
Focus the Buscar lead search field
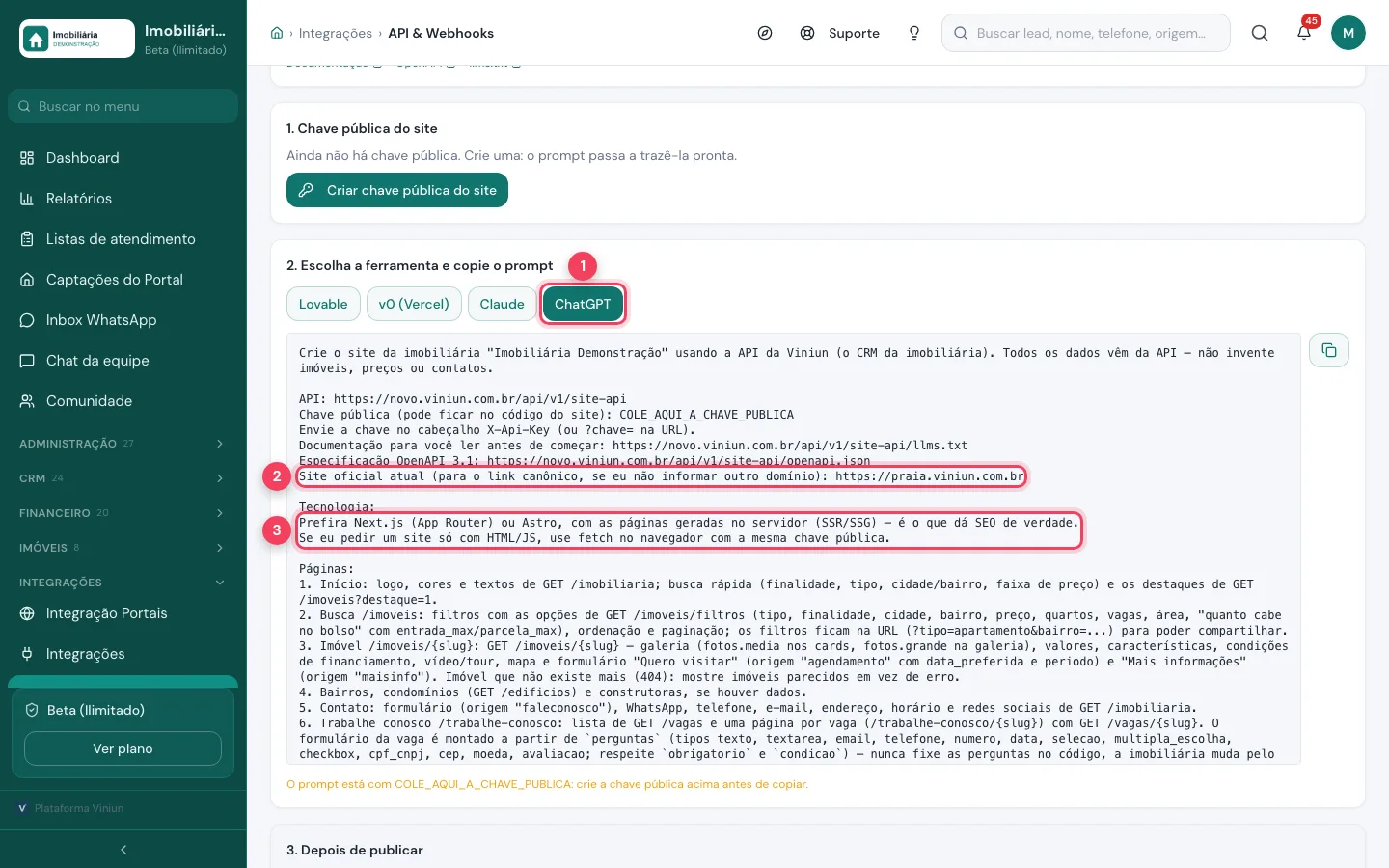[1086, 33]
